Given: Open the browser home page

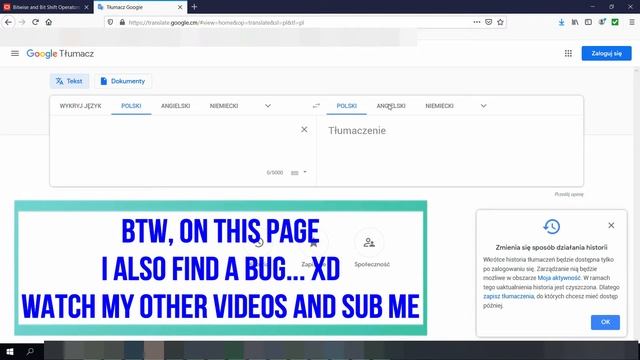Looking at the screenshot, I should pyautogui.click(x=49, y=22).
